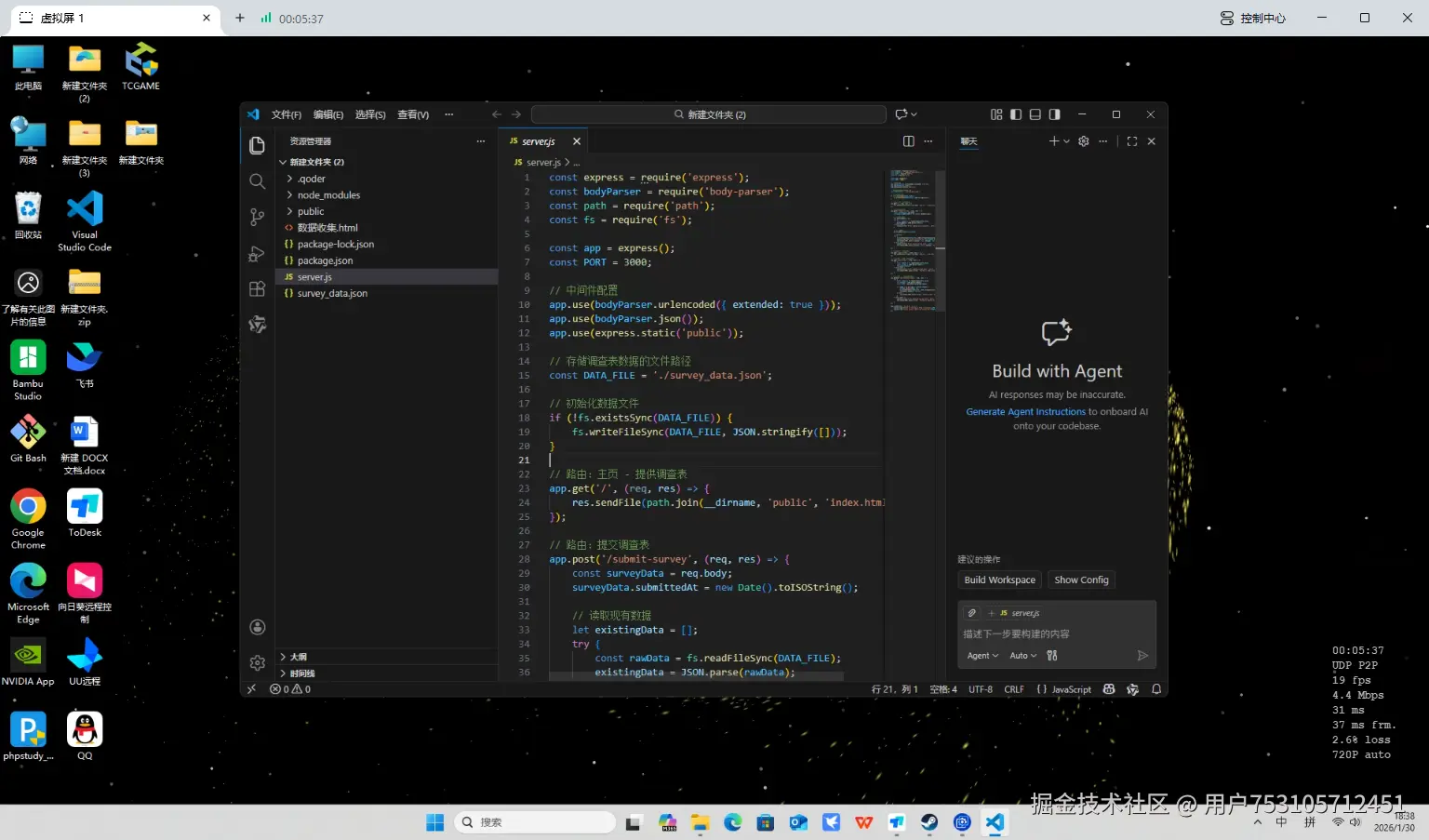The width and height of the screenshot is (1429, 840).
Task: Go forward with the navigation arrow
Action: coord(516,114)
